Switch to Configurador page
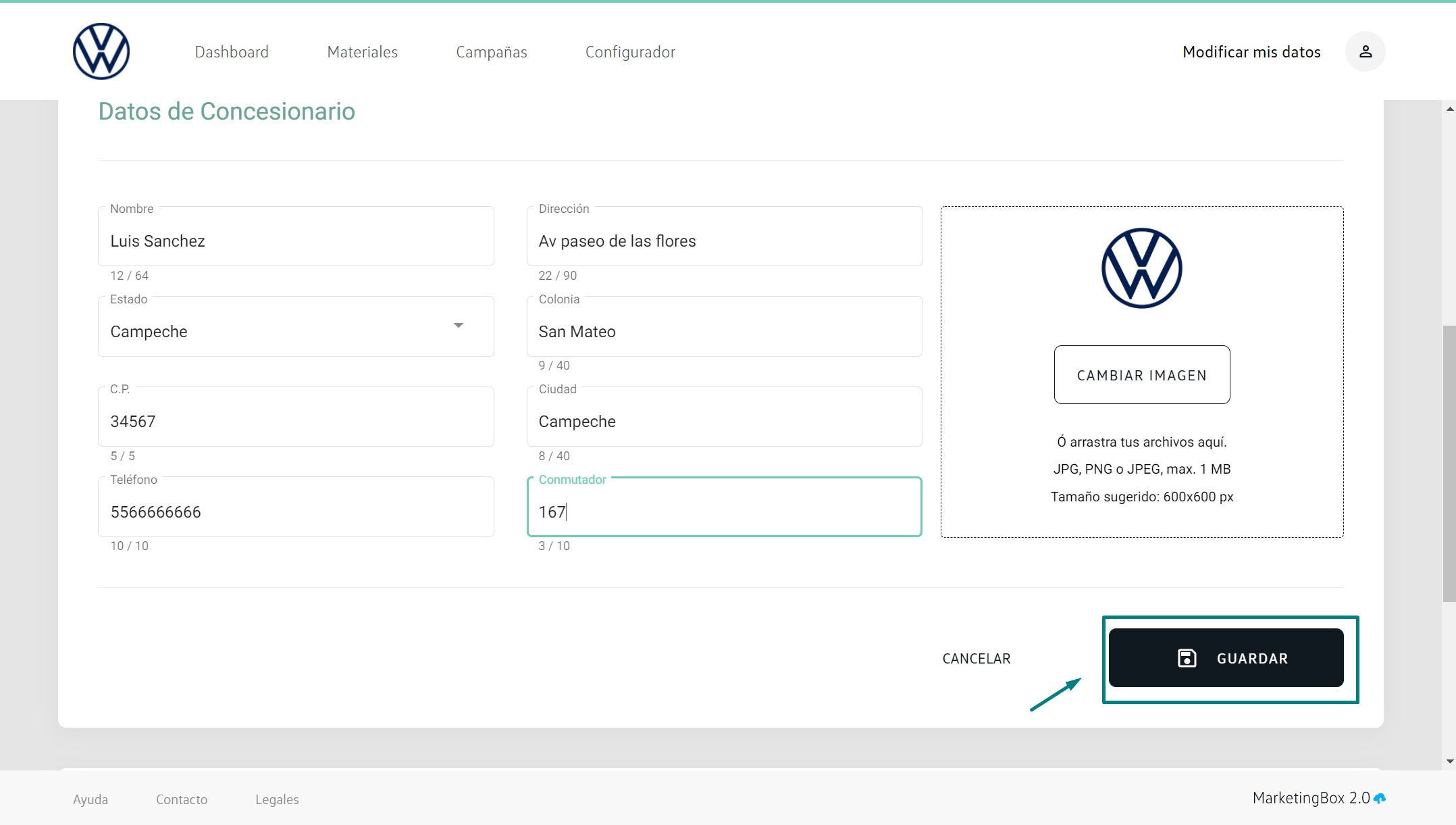This screenshot has height=825, width=1456. (x=630, y=52)
